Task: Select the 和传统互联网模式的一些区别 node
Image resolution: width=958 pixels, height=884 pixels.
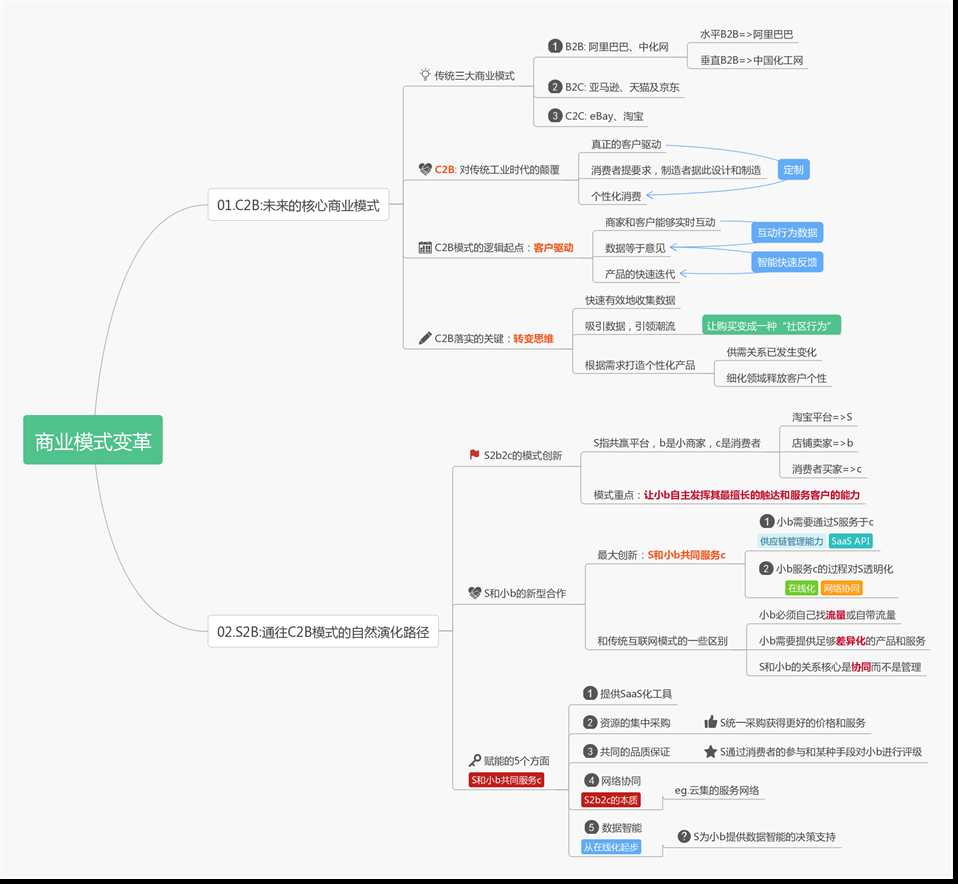Action: pos(662,641)
